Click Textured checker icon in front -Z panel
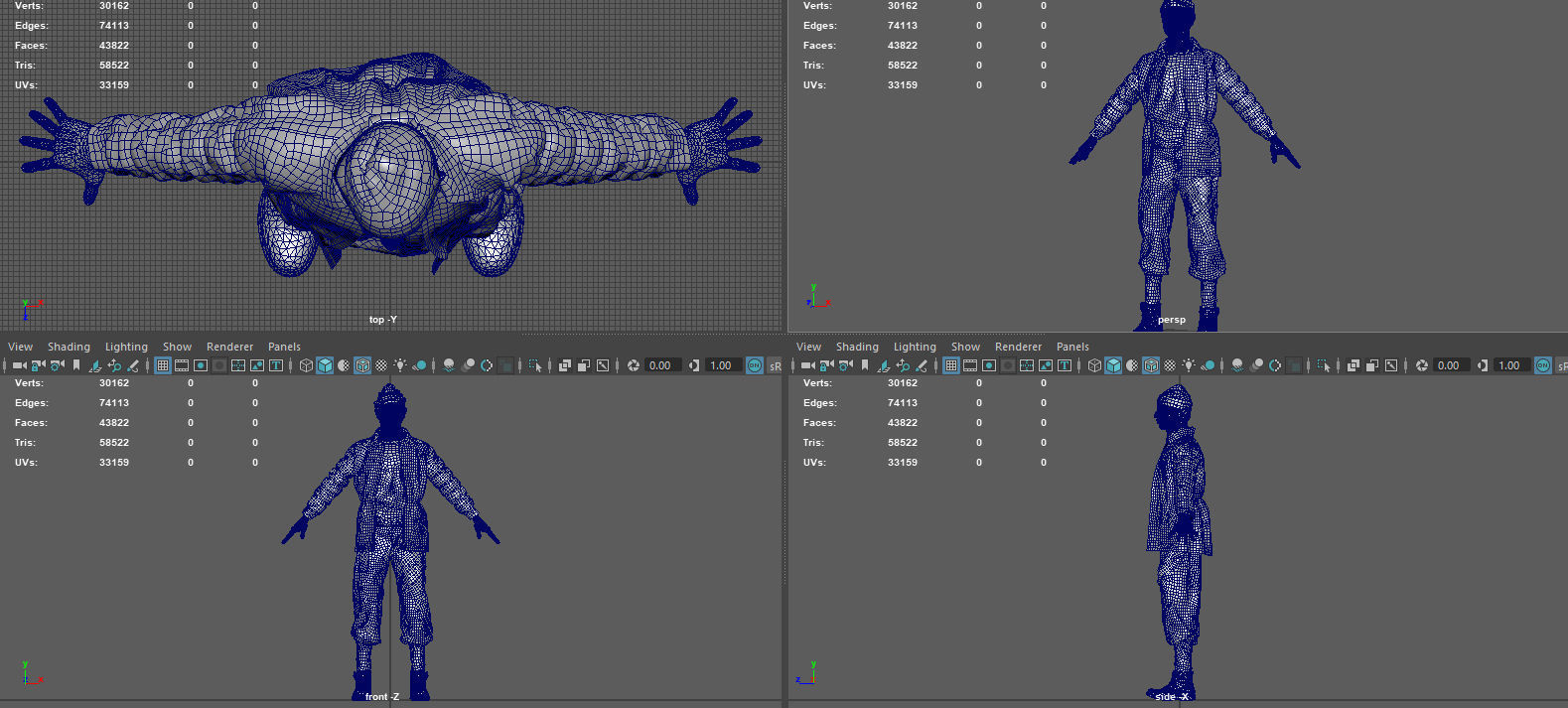 pyautogui.click(x=381, y=365)
